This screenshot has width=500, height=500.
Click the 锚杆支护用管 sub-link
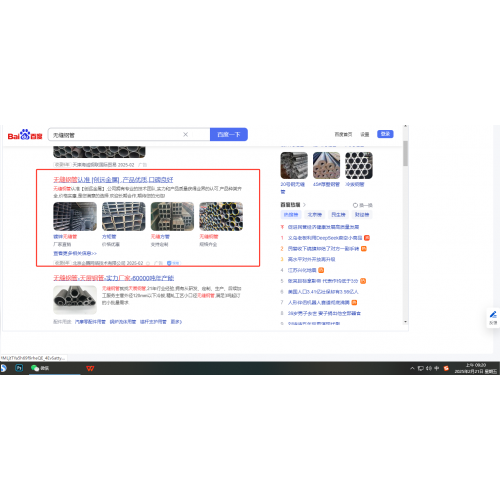click(153, 322)
